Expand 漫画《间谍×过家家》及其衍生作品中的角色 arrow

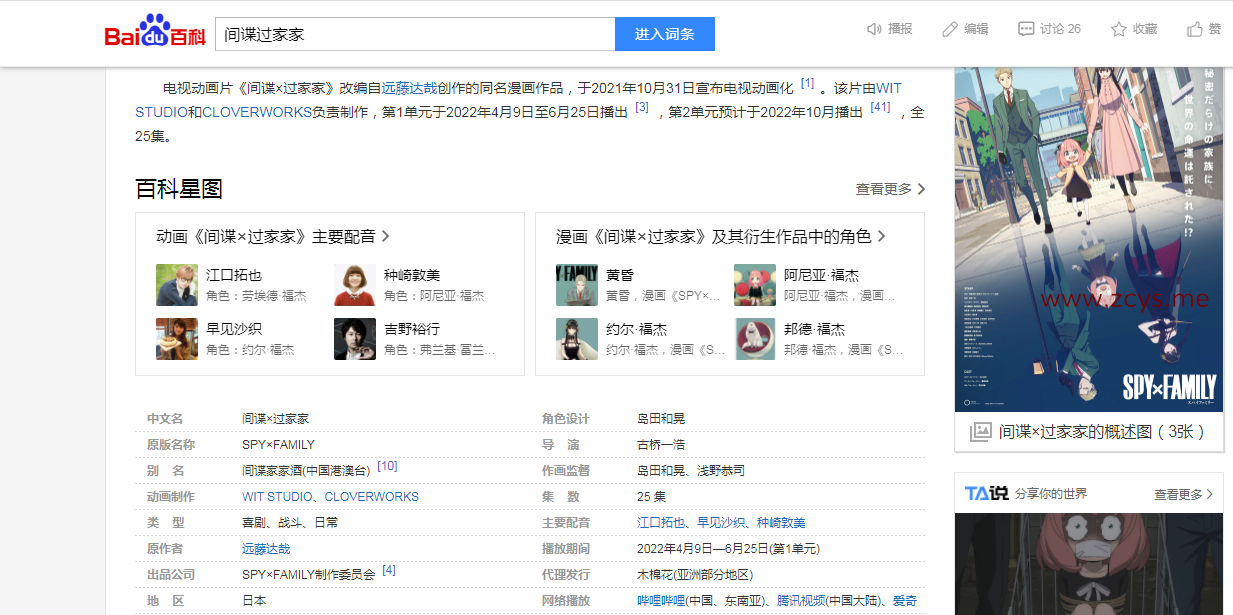pyautogui.click(x=882, y=237)
